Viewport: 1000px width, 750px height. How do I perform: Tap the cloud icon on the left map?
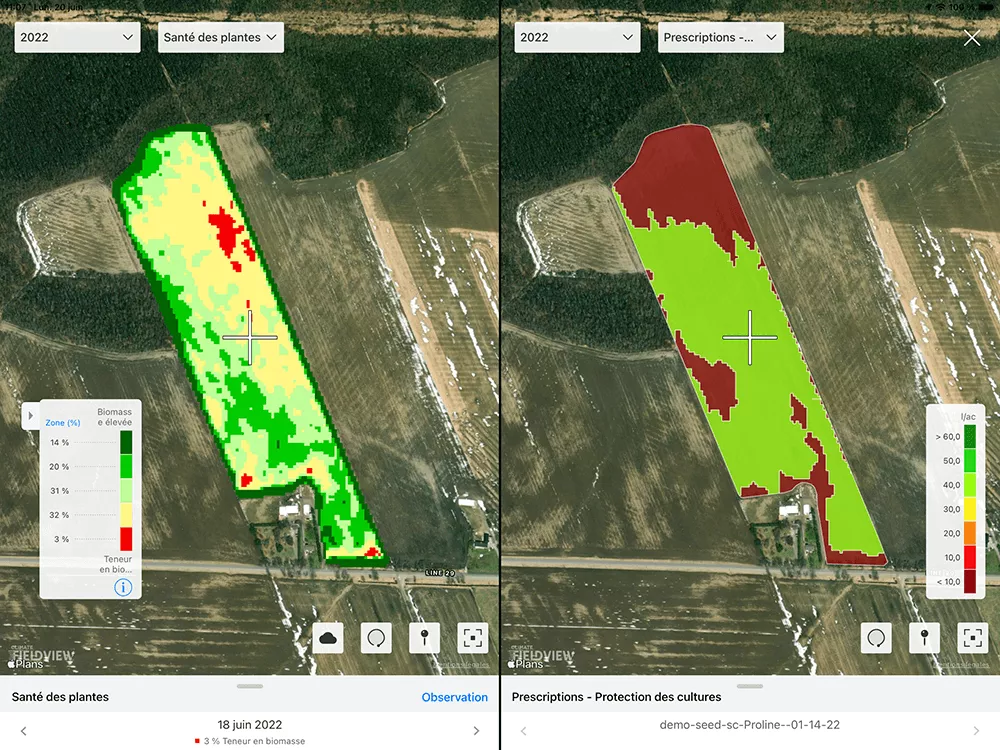pos(328,637)
